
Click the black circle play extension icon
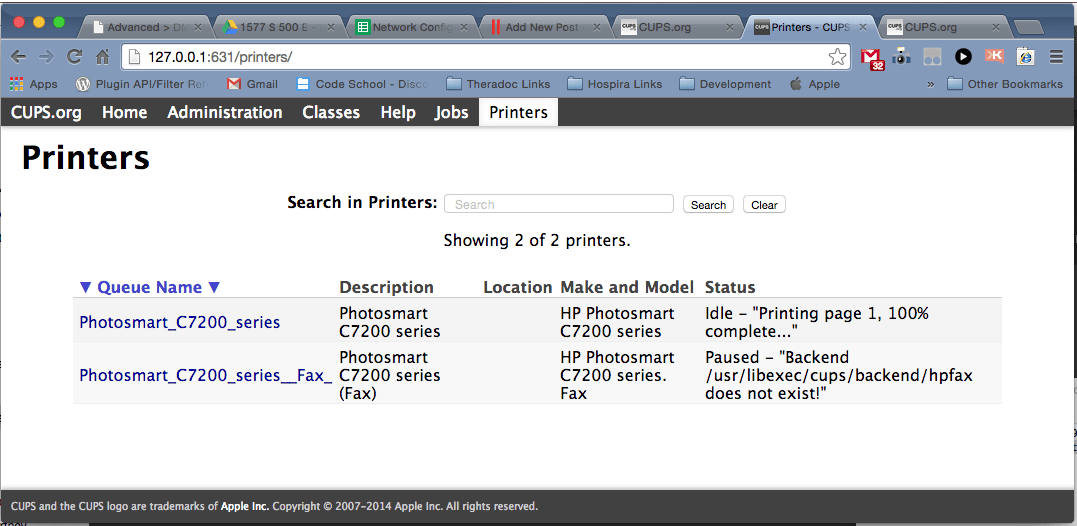click(x=963, y=57)
